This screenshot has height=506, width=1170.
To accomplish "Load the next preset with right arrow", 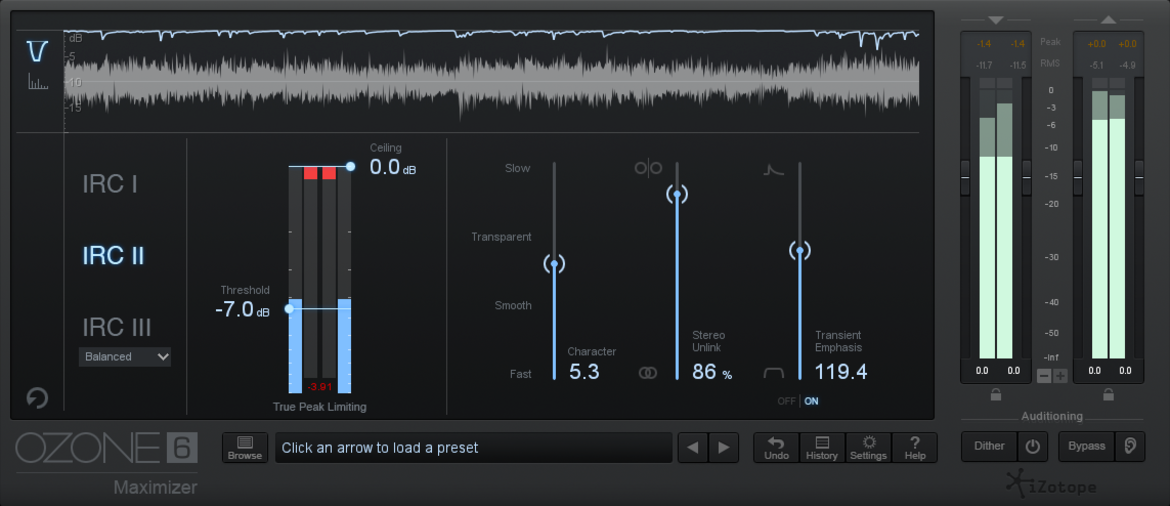I will pos(723,448).
